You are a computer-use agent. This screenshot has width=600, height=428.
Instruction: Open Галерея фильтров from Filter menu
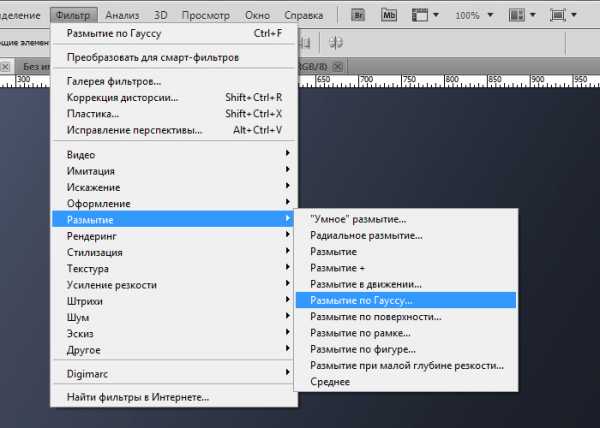click(x=113, y=81)
